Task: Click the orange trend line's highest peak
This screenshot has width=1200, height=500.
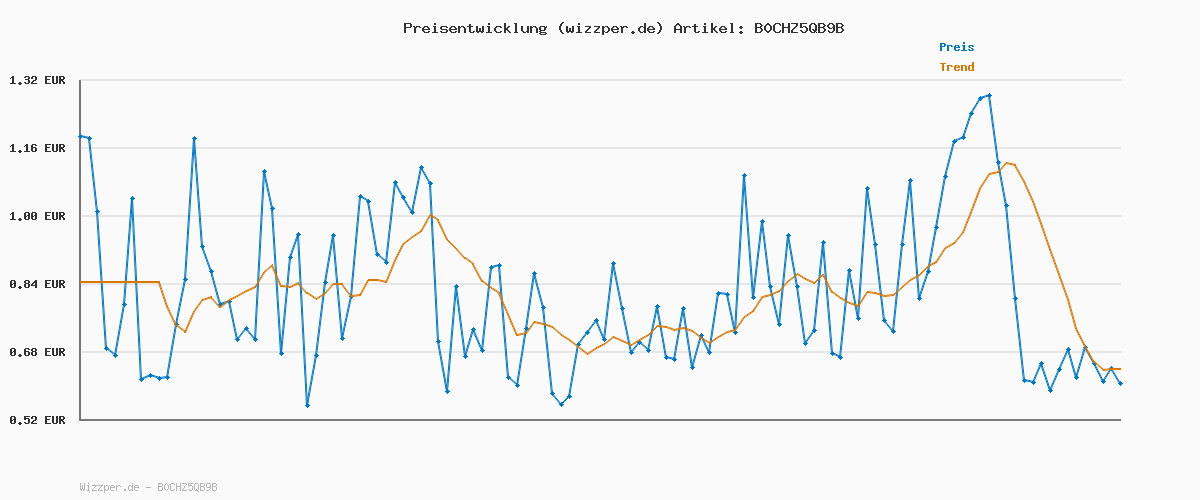Action: [x=1006, y=162]
